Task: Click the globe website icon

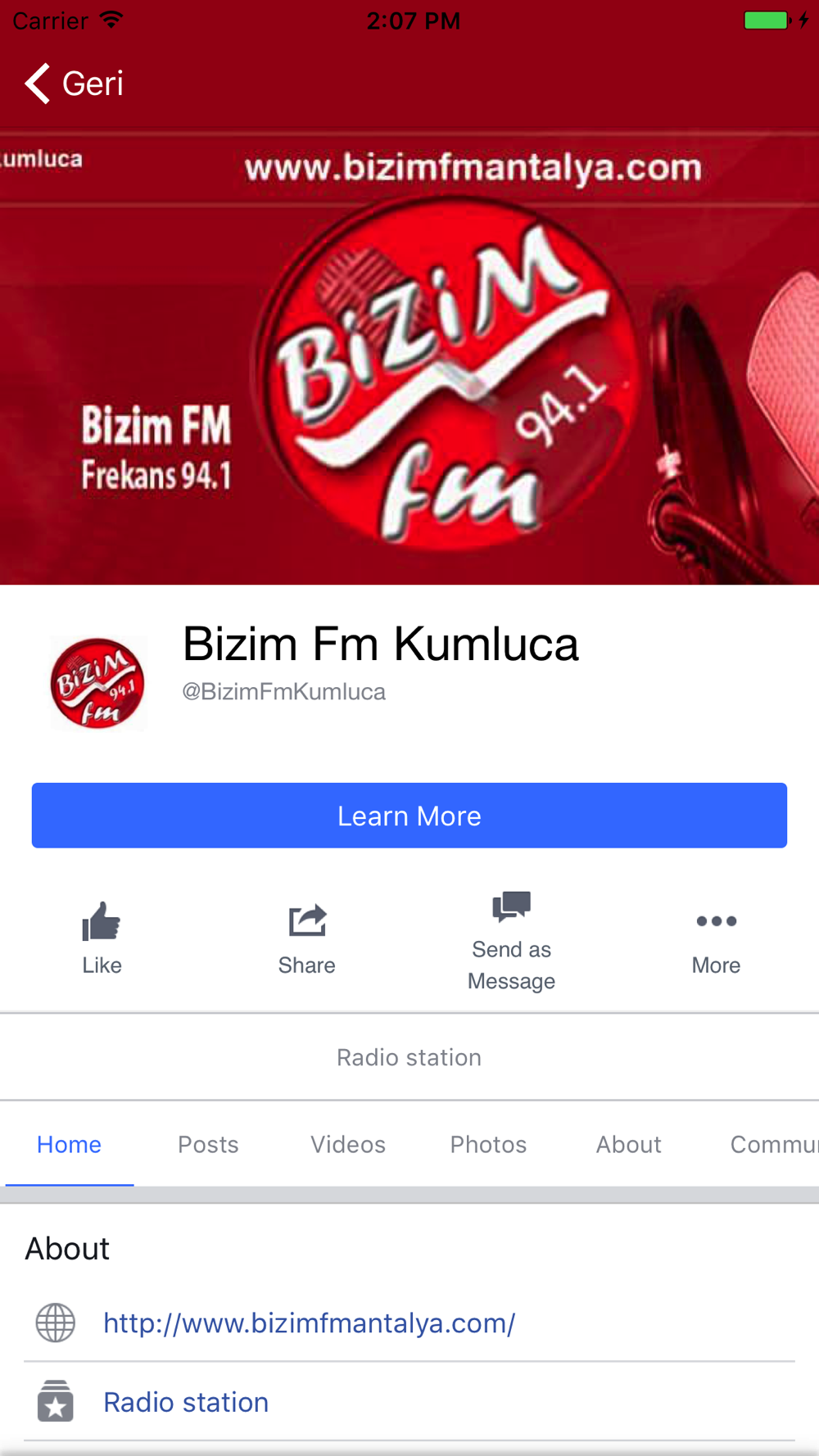Action: [x=56, y=1323]
